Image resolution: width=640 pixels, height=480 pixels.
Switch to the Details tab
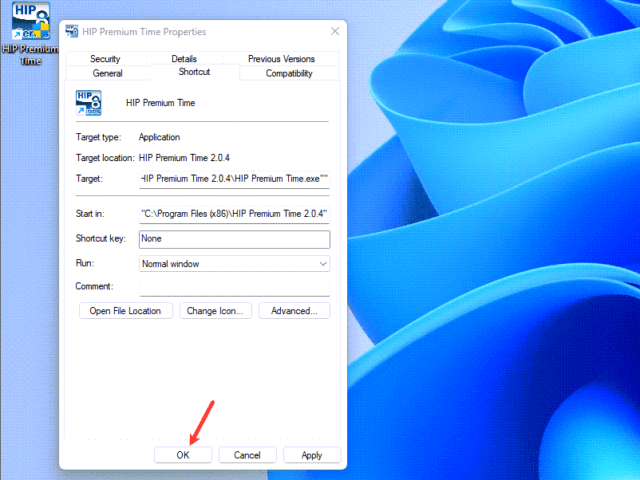click(x=184, y=59)
